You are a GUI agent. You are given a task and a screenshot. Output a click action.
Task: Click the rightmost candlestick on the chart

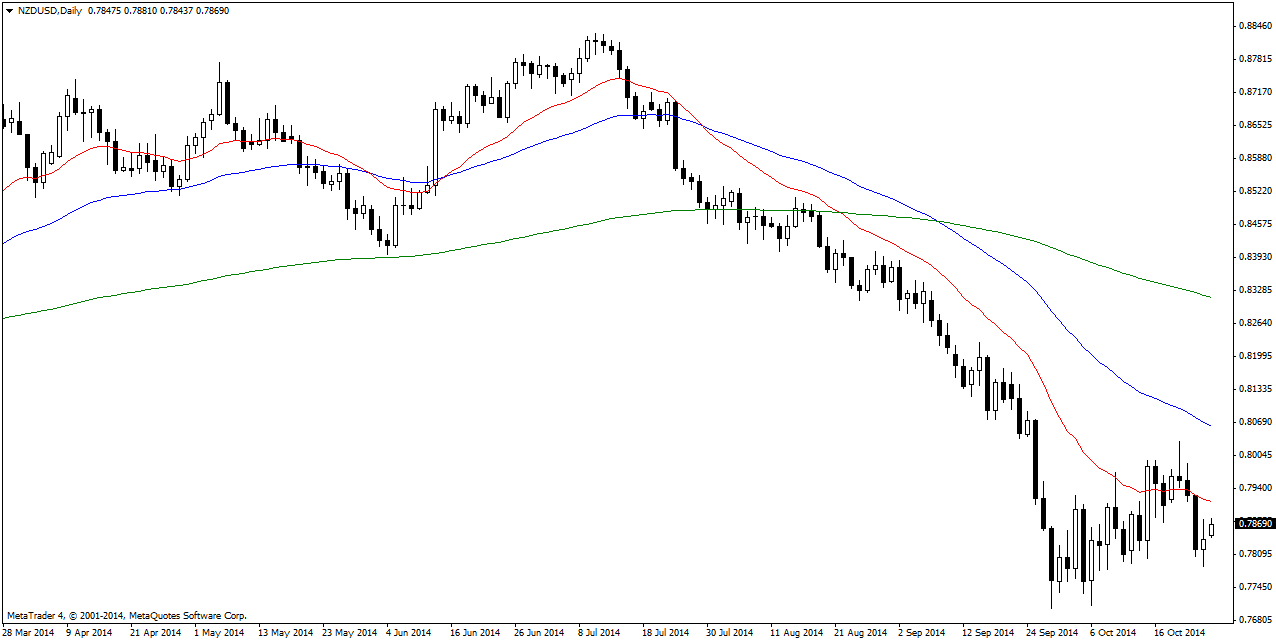coord(1211,529)
